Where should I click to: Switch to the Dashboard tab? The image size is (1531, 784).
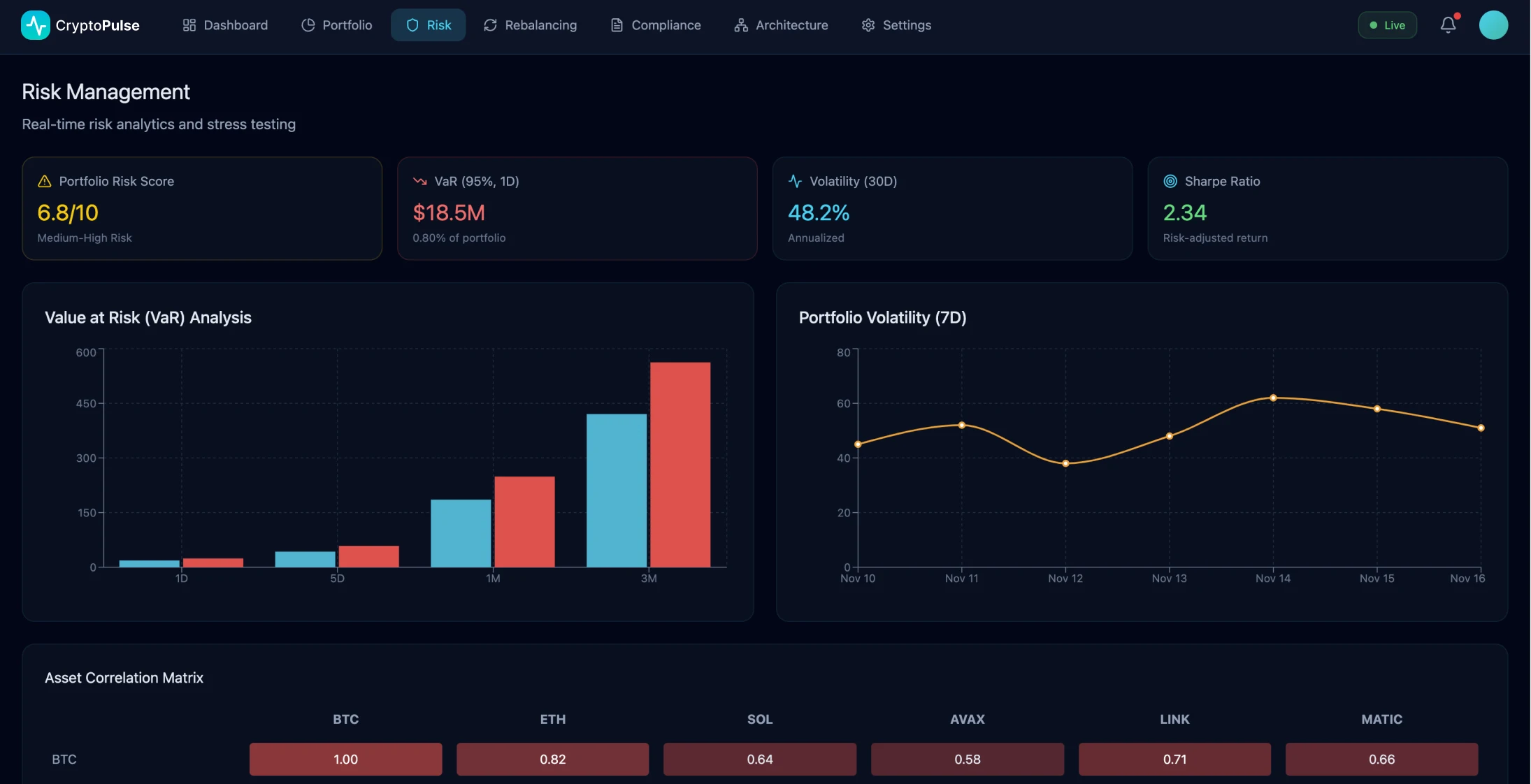coord(225,24)
